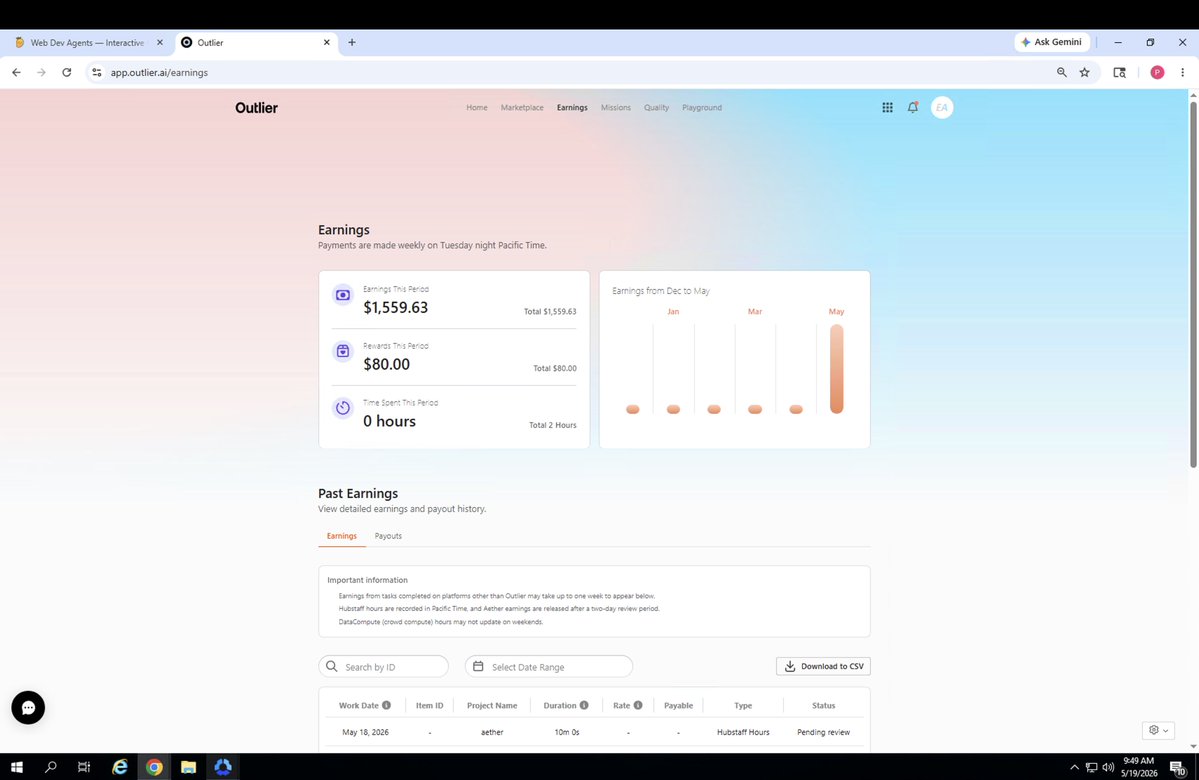Open Windows taskbar search
This screenshot has height=780, width=1199.
pos(50,767)
